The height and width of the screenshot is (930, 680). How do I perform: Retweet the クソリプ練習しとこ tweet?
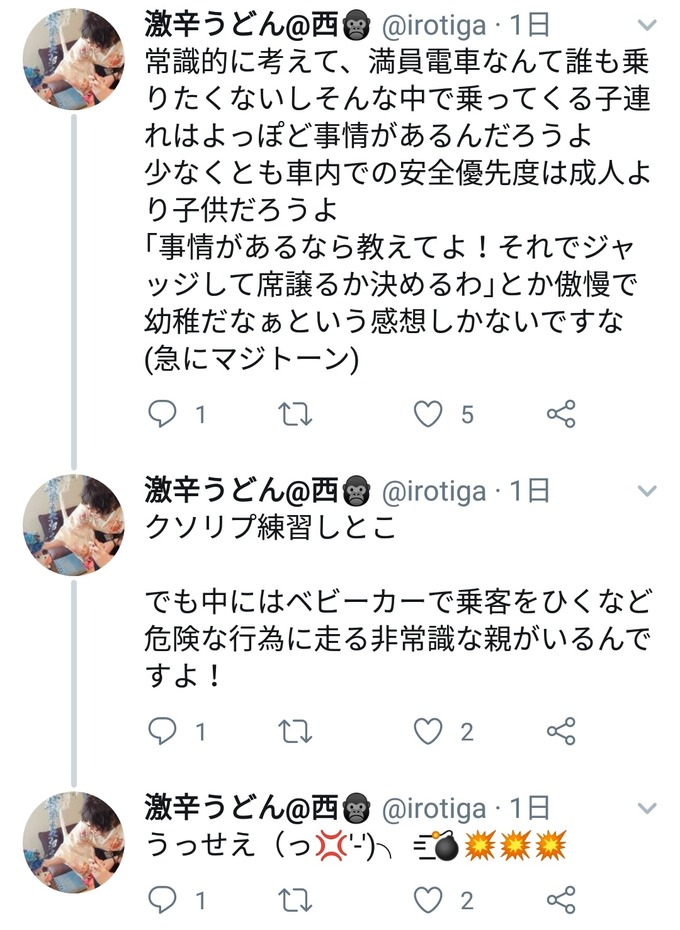[x=296, y=731]
